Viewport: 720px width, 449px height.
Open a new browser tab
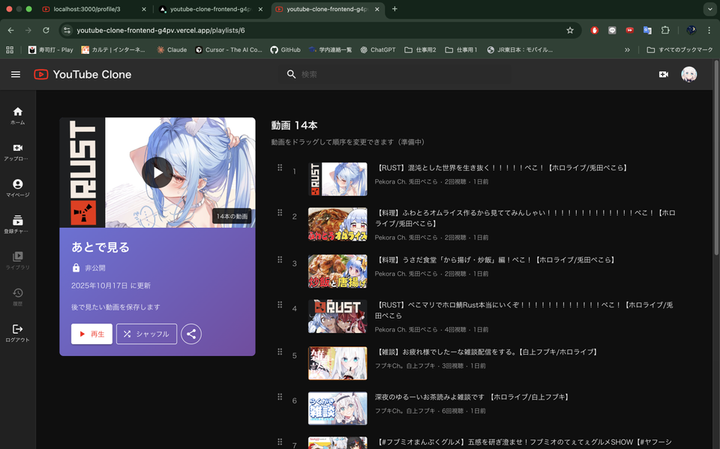pos(394,9)
